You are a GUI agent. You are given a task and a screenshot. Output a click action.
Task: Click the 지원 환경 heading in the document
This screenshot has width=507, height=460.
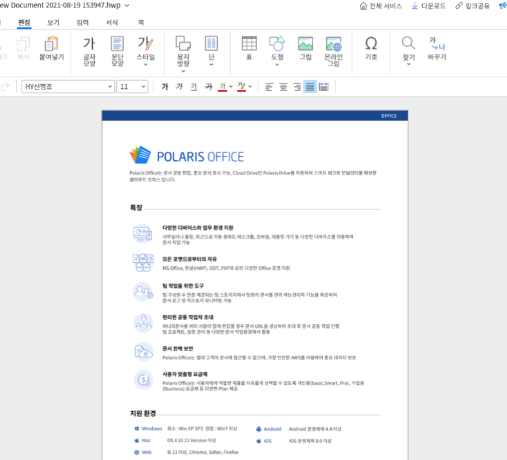(143, 413)
